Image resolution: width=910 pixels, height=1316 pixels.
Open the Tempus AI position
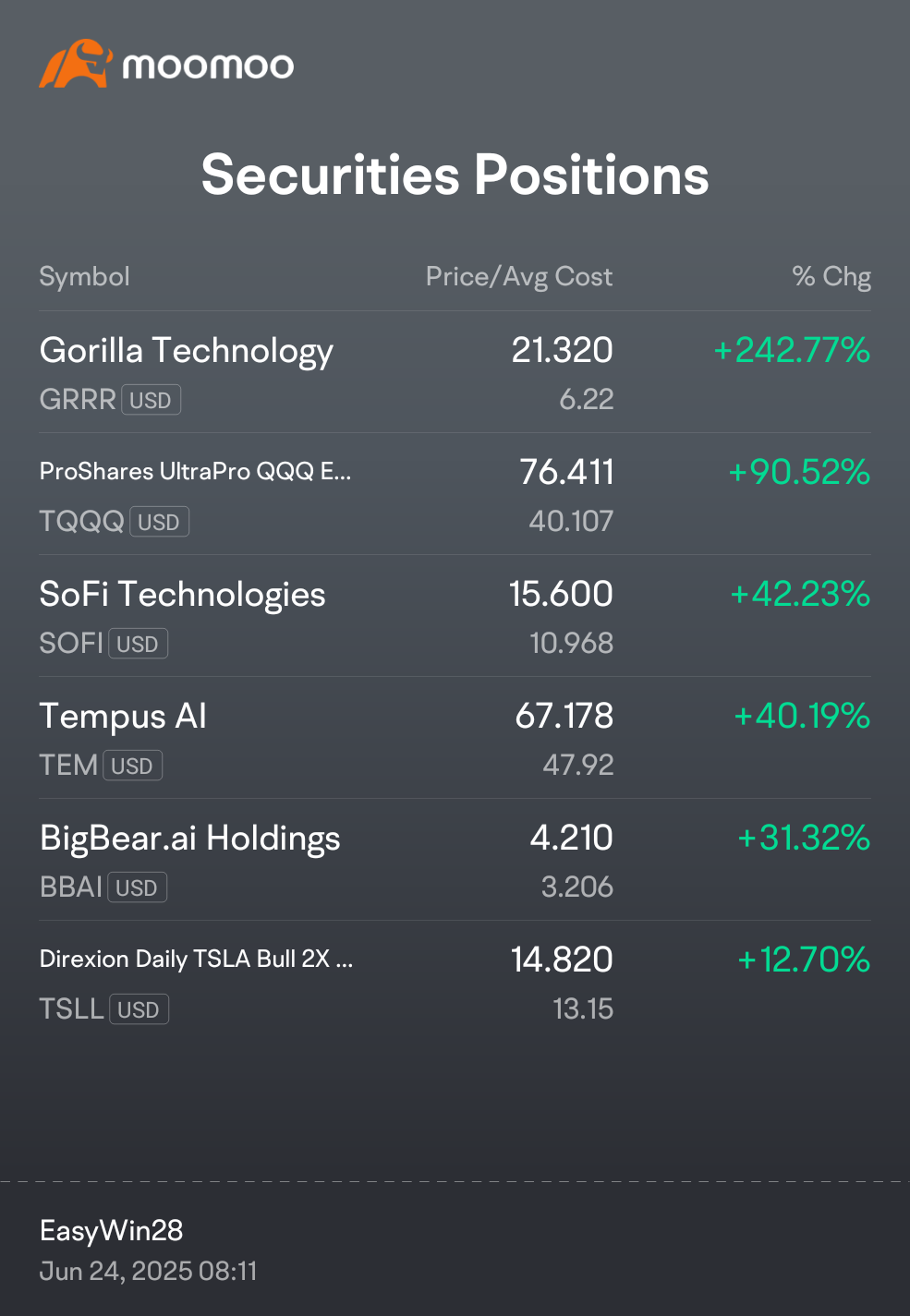tap(455, 738)
